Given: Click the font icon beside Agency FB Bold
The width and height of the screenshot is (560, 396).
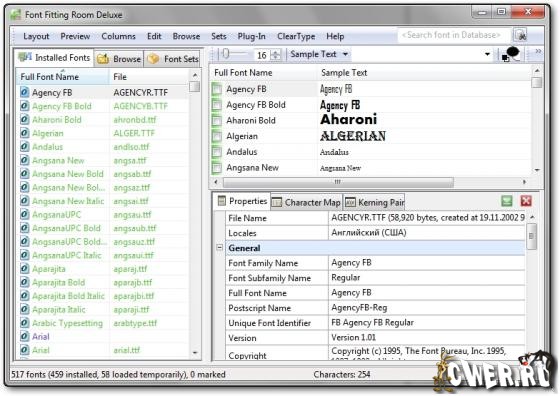Looking at the screenshot, I should [24, 106].
